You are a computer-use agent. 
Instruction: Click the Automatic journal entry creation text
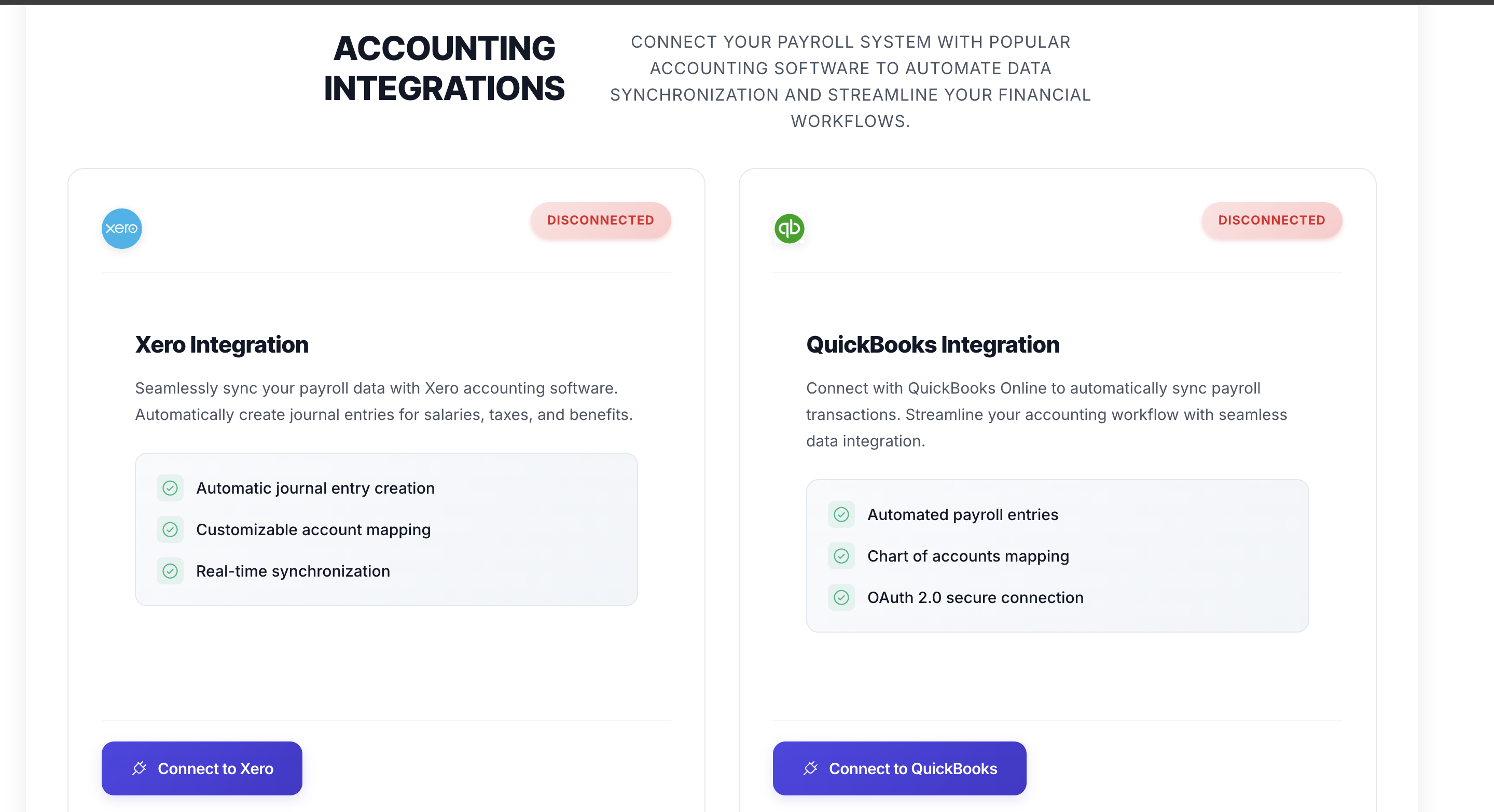[315, 488]
